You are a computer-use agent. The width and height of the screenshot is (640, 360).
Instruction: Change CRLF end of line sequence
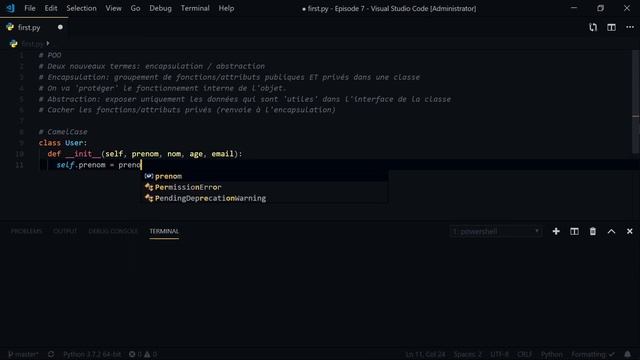coord(524,354)
